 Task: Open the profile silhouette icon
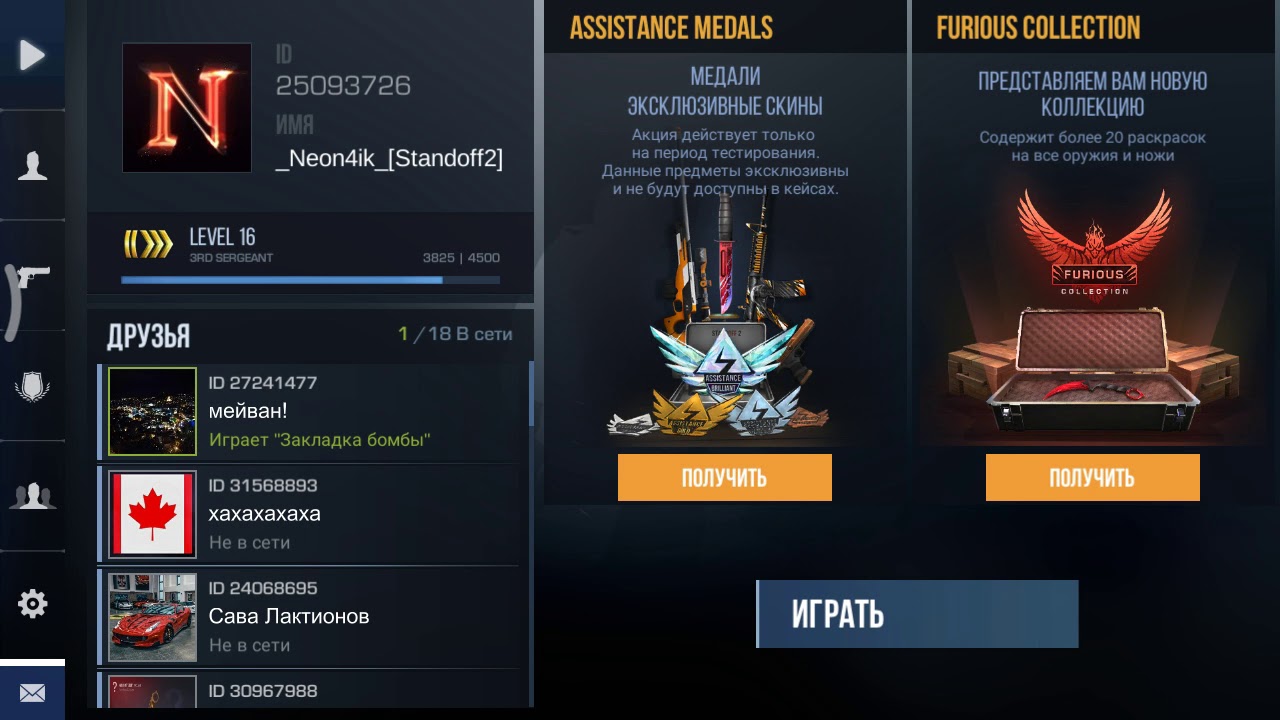click(32, 165)
